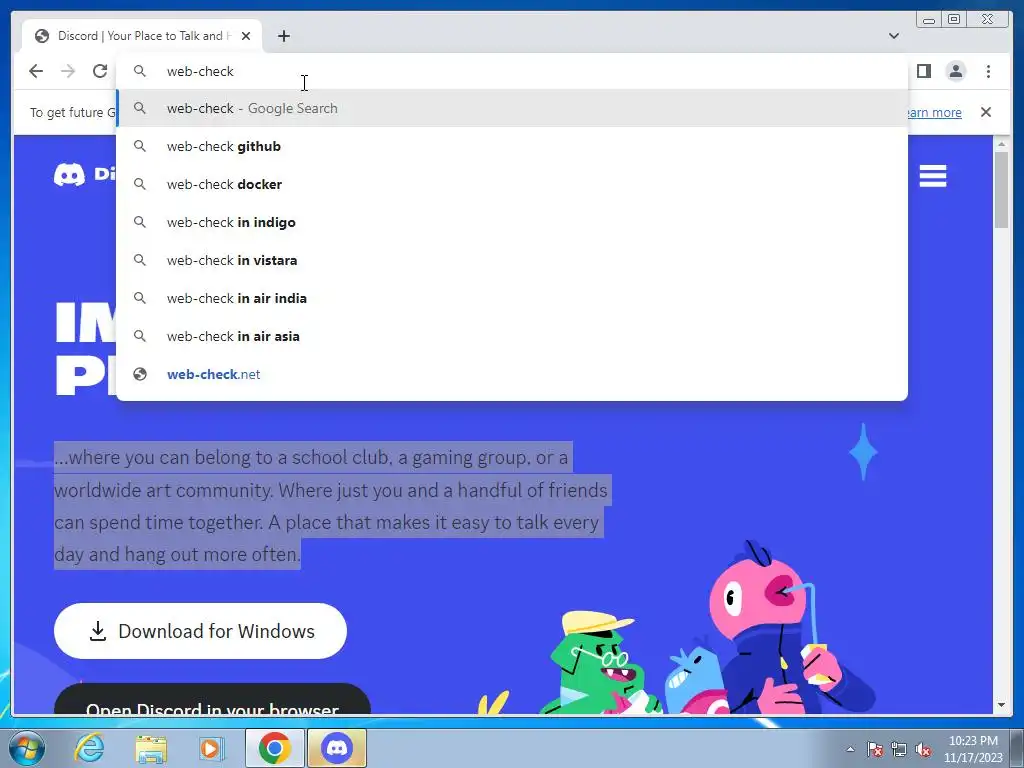Select 'web-check in air asia' suggestion

pyautogui.click(x=512, y=336)
